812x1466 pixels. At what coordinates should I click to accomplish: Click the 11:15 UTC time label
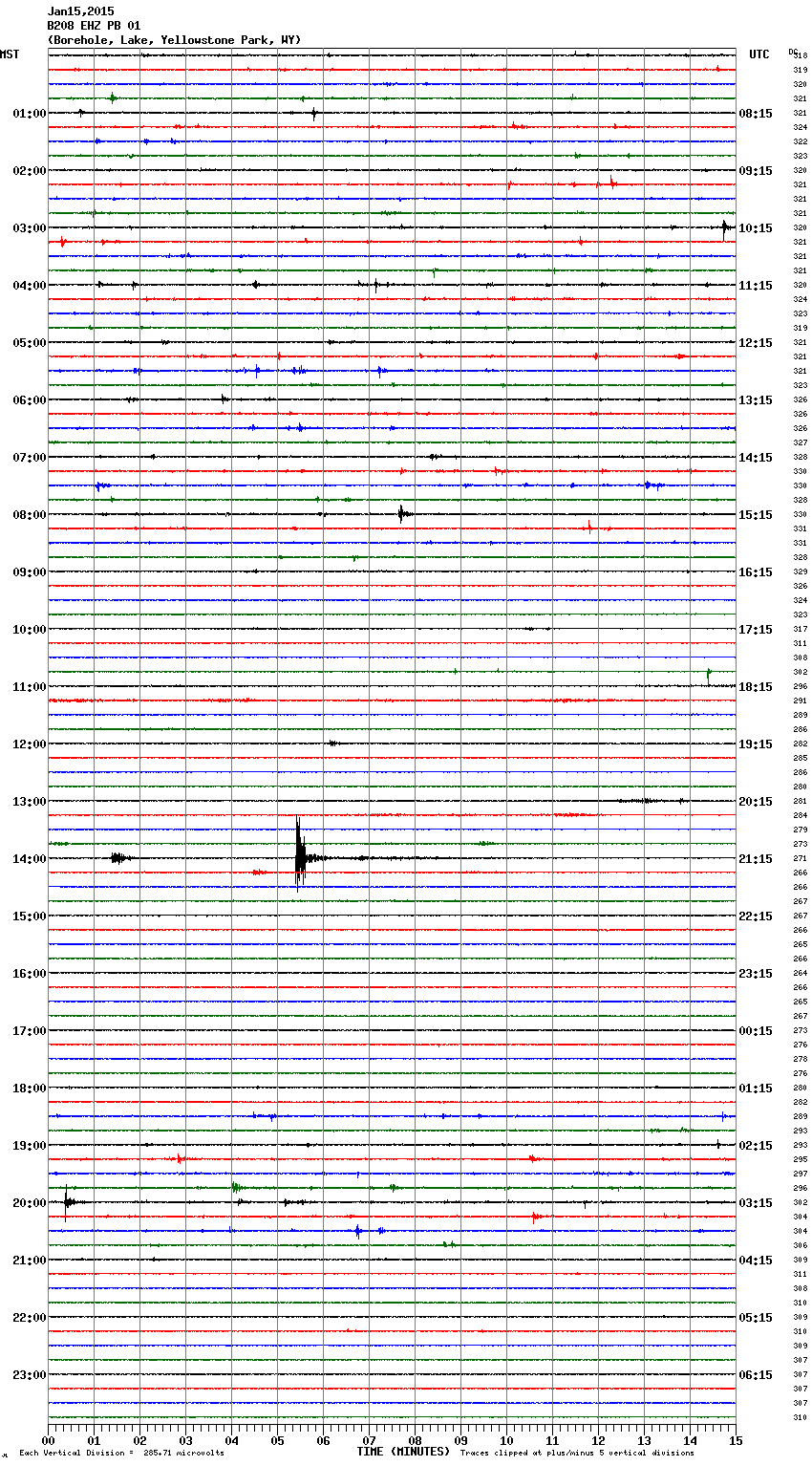(756, 286)
